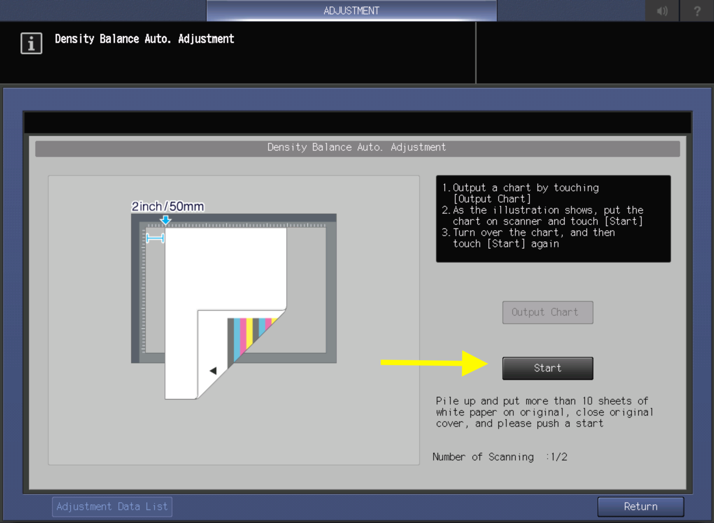The image size is (714, 523).
Task: Click the 2inch/50mm label
Action: [x=168, y=207]
